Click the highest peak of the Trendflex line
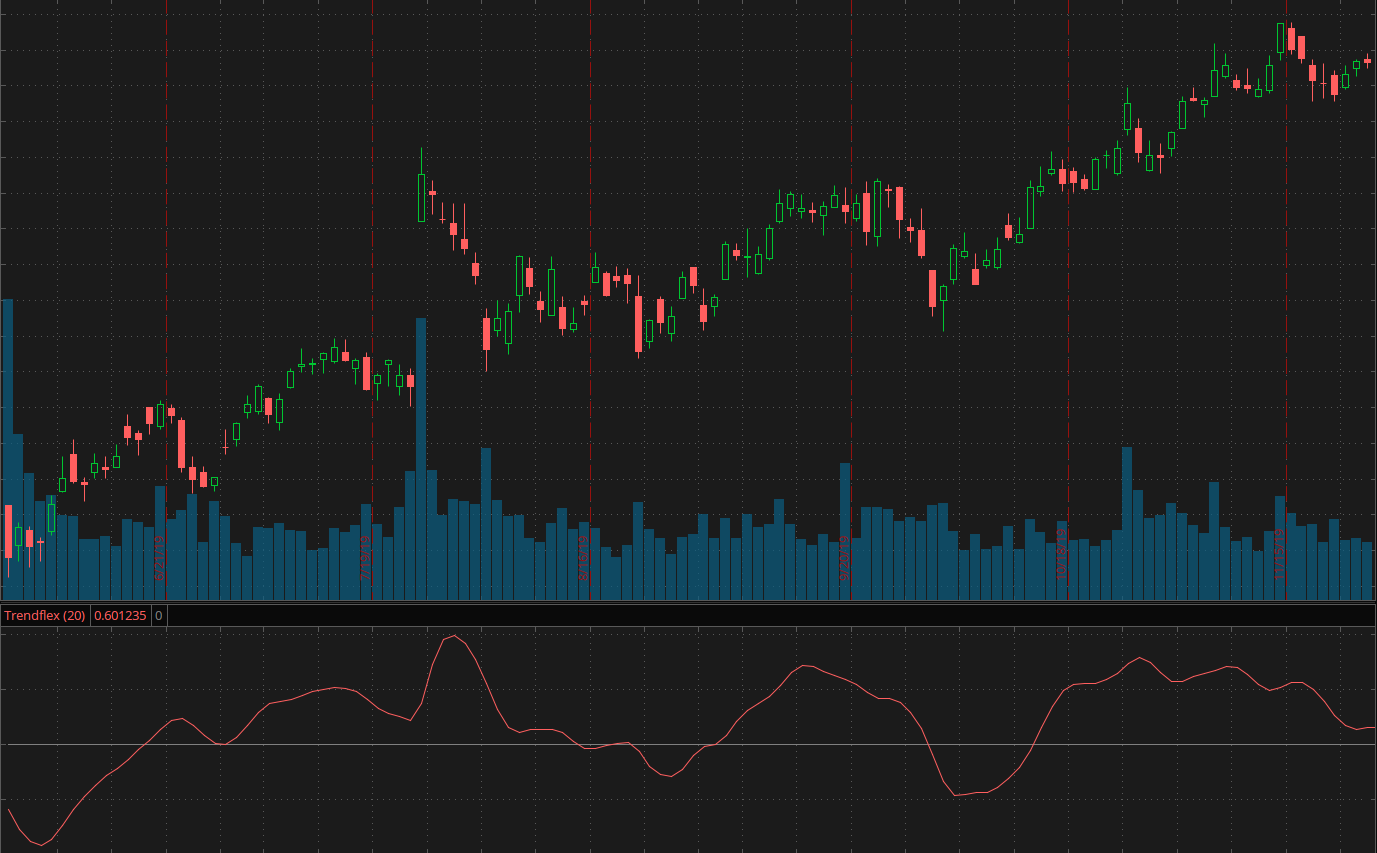1377x853 pixels. coord(454,635)
